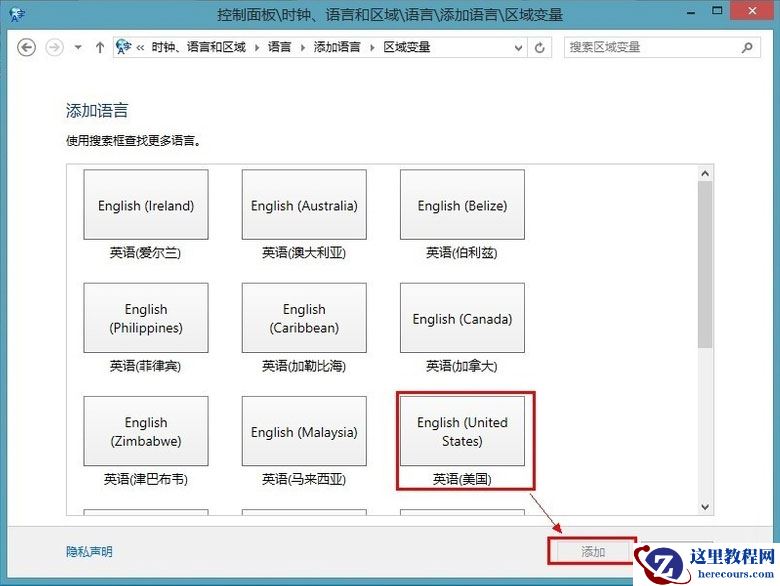This screenshot has height=586, width=780.
Task: Expand the arrow after 时钟、语言和区域
Action: (x=257, y=48)
